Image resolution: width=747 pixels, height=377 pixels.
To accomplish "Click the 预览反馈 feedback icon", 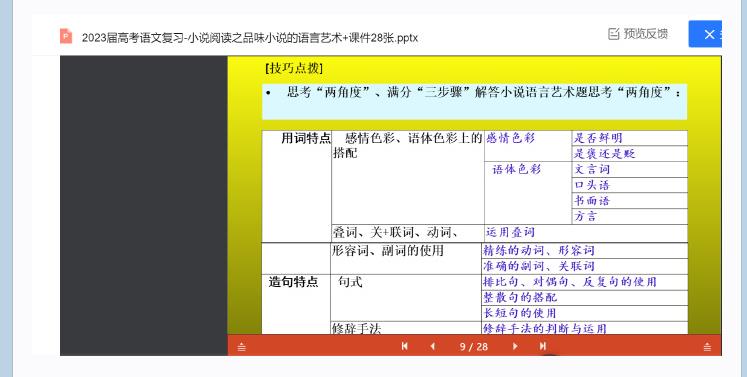I will [x=614, y=34].
